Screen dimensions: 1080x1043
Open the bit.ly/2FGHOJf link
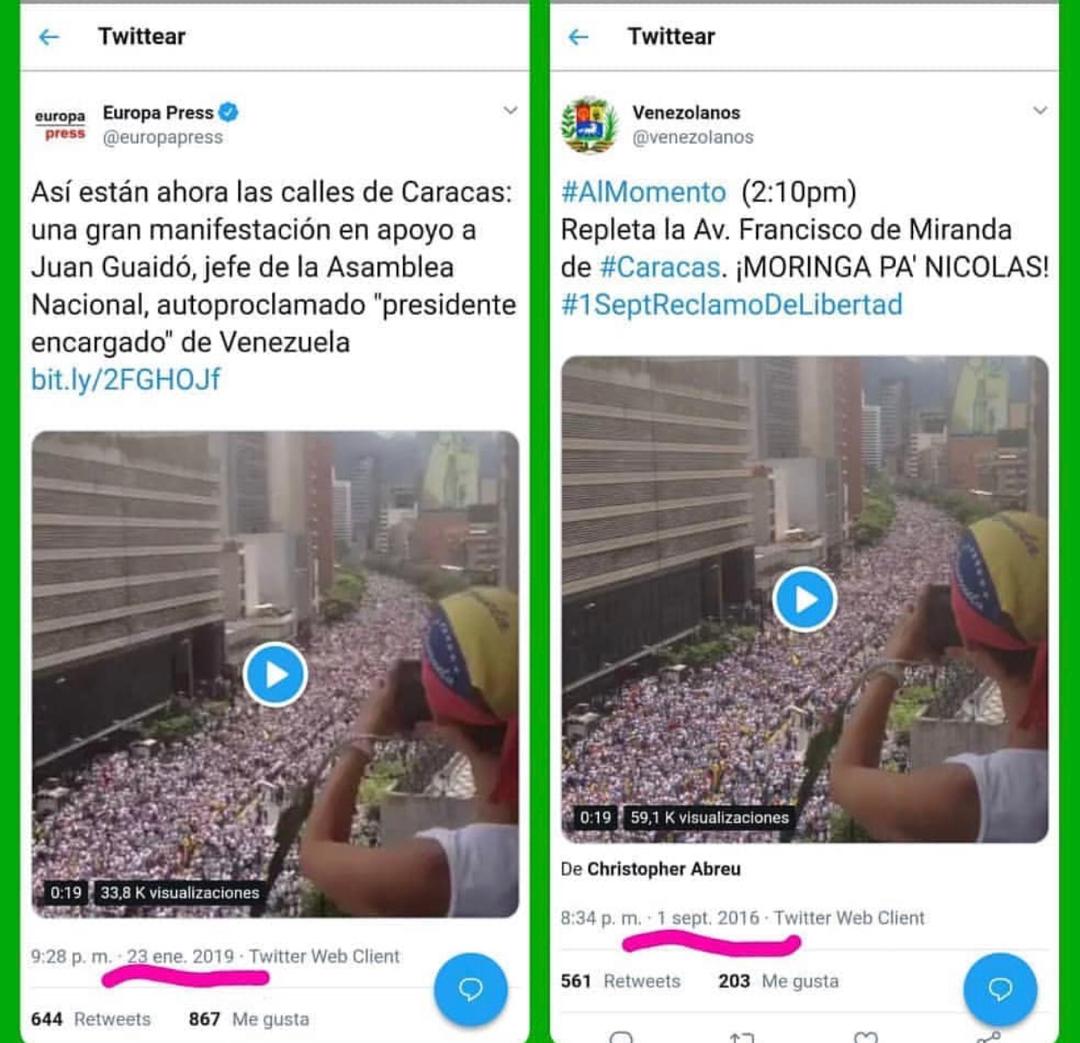[126, 380]
